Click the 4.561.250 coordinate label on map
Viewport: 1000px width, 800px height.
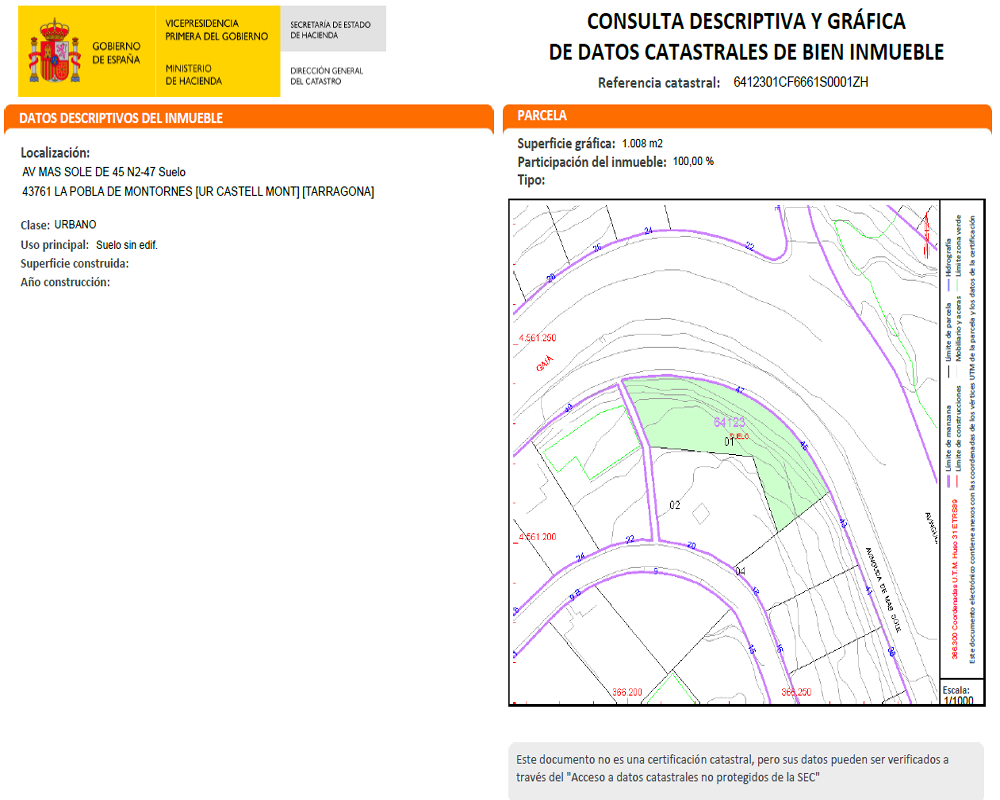pyautogui.click(x=535, y=338)
